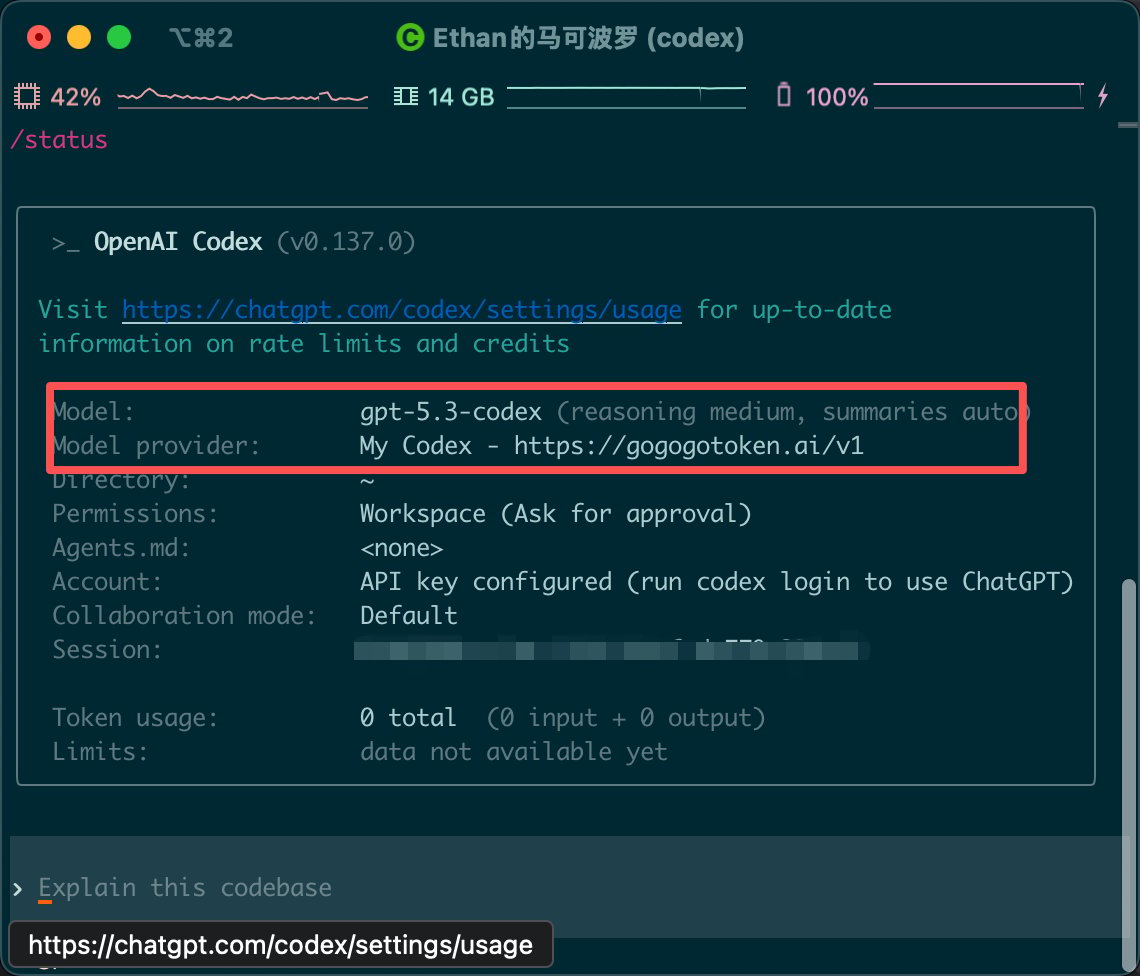Click the Limits: label
The height and width of the screenshot is (976, 1140).
coord(100,752)
